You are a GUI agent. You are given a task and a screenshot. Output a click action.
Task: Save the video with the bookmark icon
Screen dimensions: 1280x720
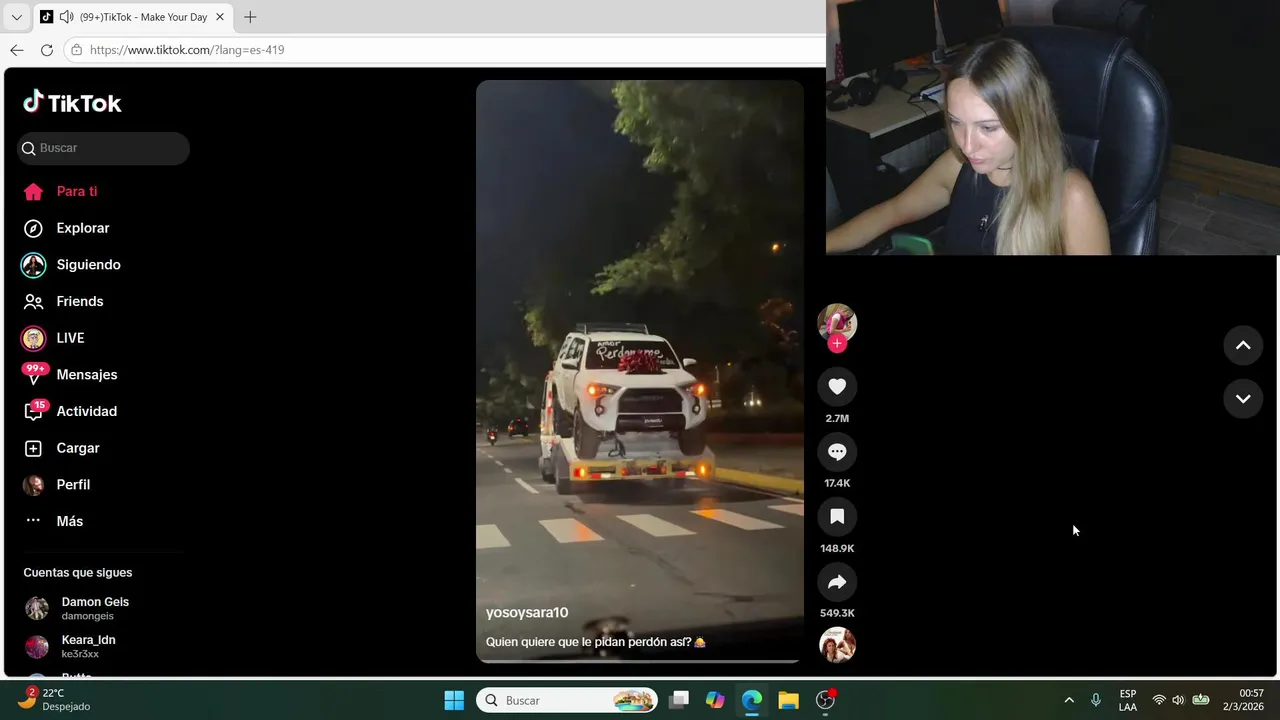837,517
